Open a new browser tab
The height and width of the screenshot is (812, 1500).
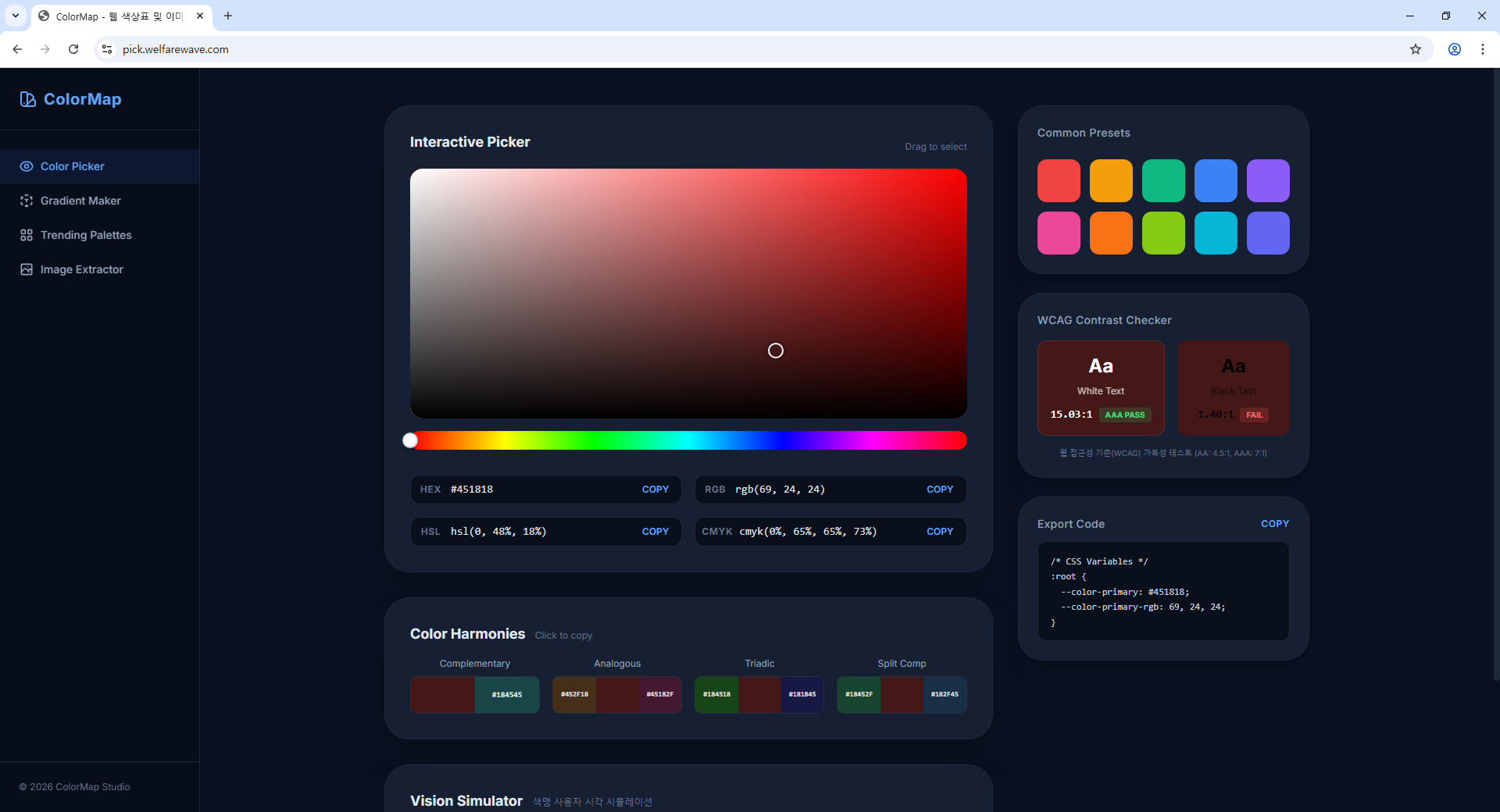click(x=228, y=16)
